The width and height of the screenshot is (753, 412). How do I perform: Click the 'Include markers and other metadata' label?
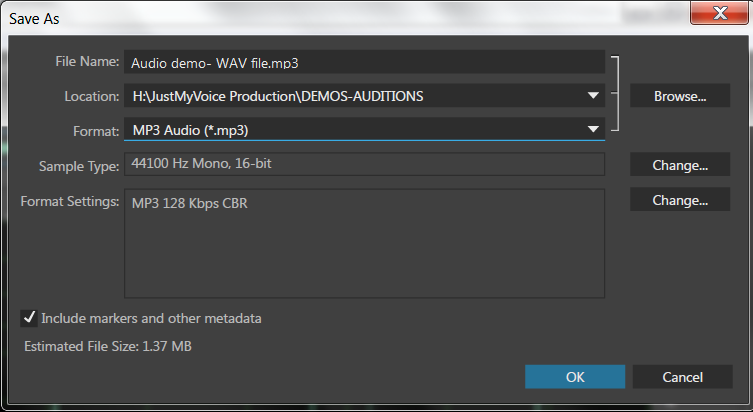[x=151, y=318]
